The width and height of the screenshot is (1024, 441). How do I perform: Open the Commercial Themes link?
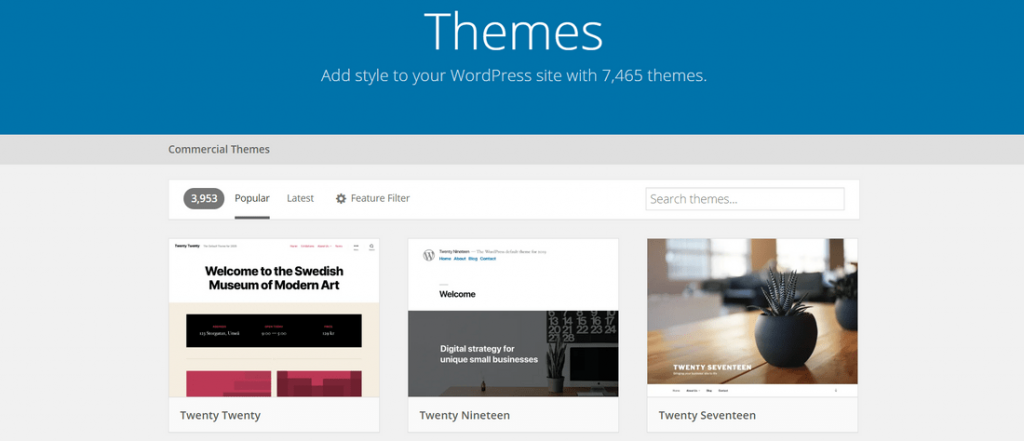219,149
